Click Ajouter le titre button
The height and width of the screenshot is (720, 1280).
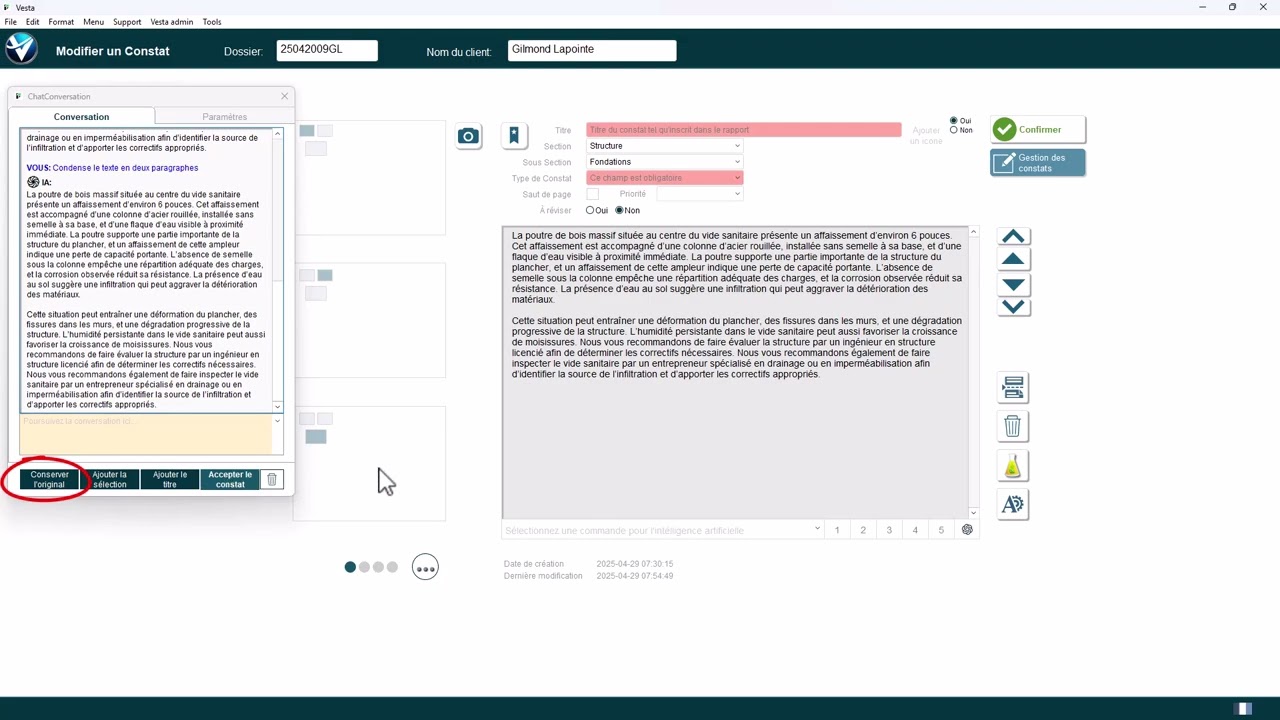pyautogui.click(x=170, y=480)
